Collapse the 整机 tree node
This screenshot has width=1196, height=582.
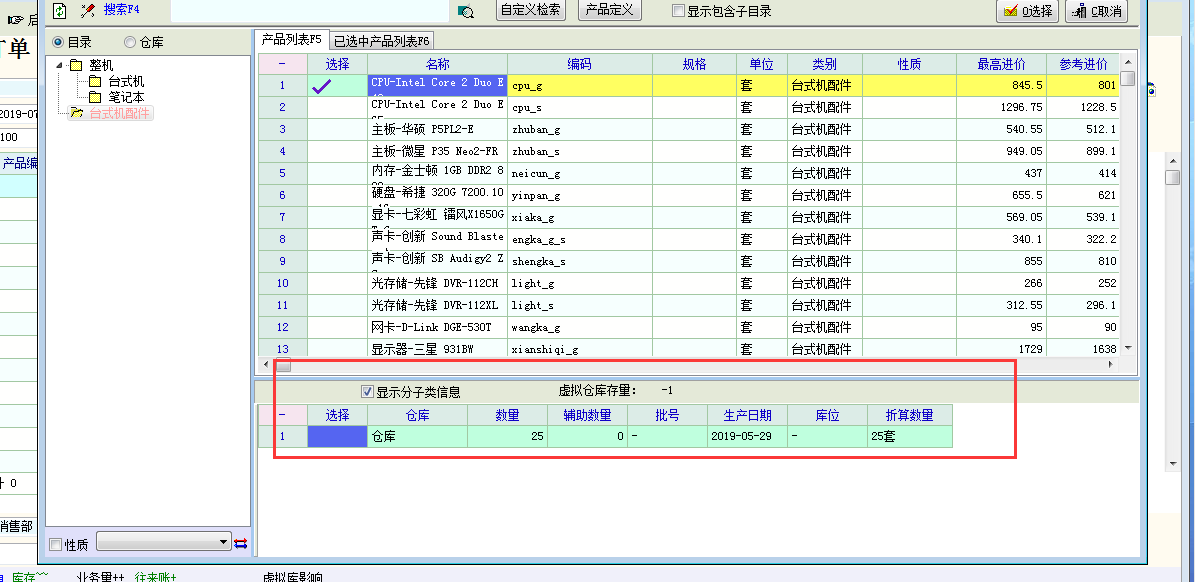pos(61,66)
